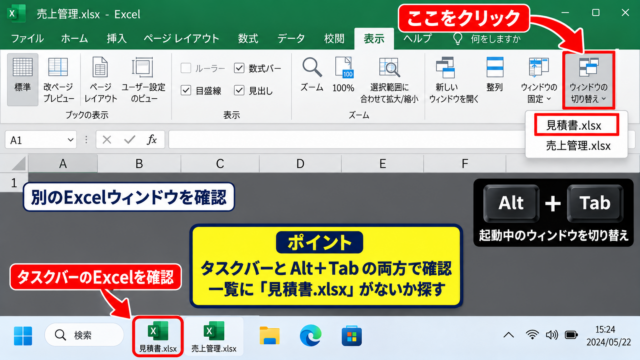Open ウィンドウの固定 freeze panes dropdown
Screen dimensions: 640x360
[539, 80]
